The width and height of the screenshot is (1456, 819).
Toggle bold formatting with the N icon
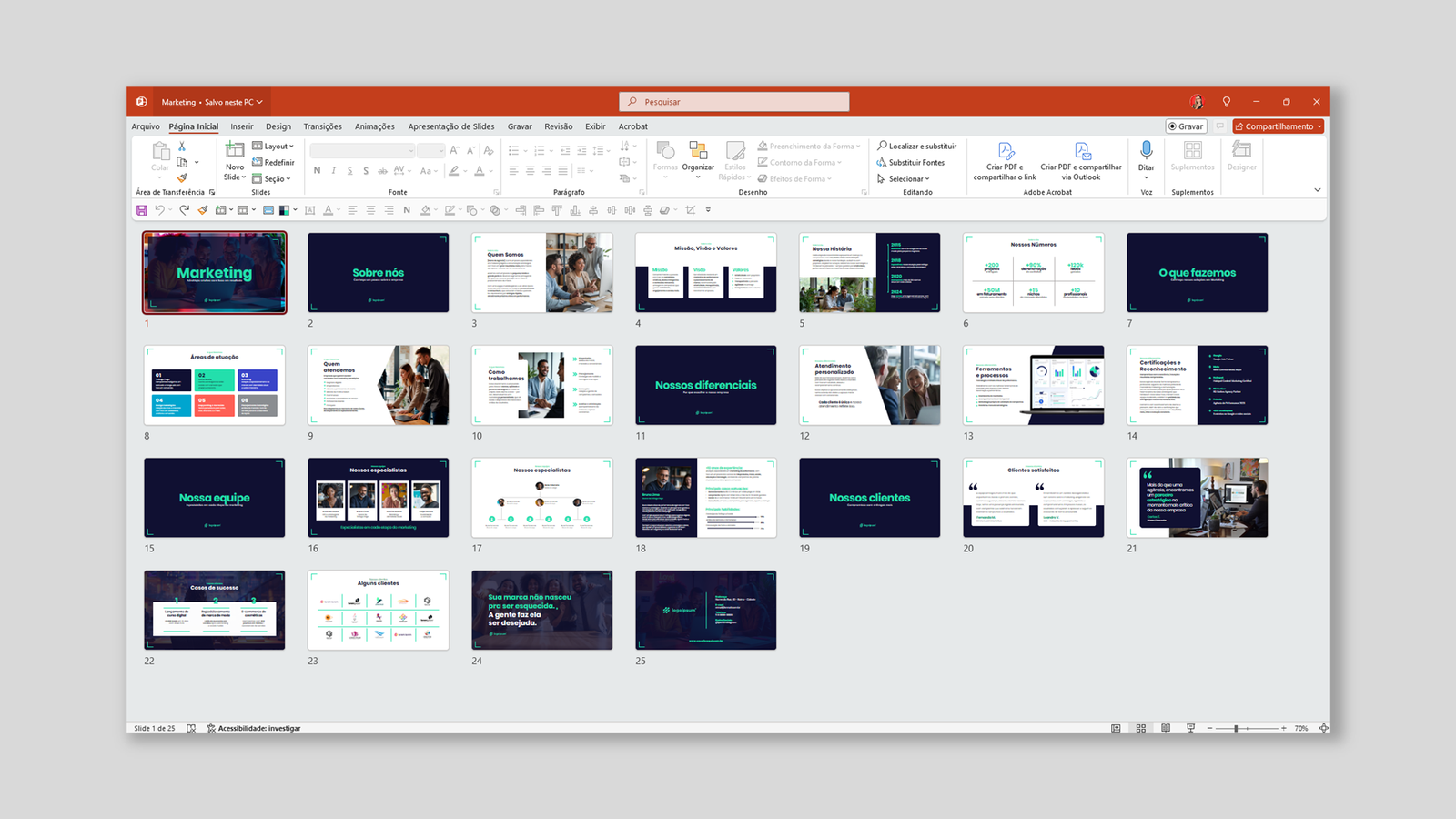(x=318, y=170)
